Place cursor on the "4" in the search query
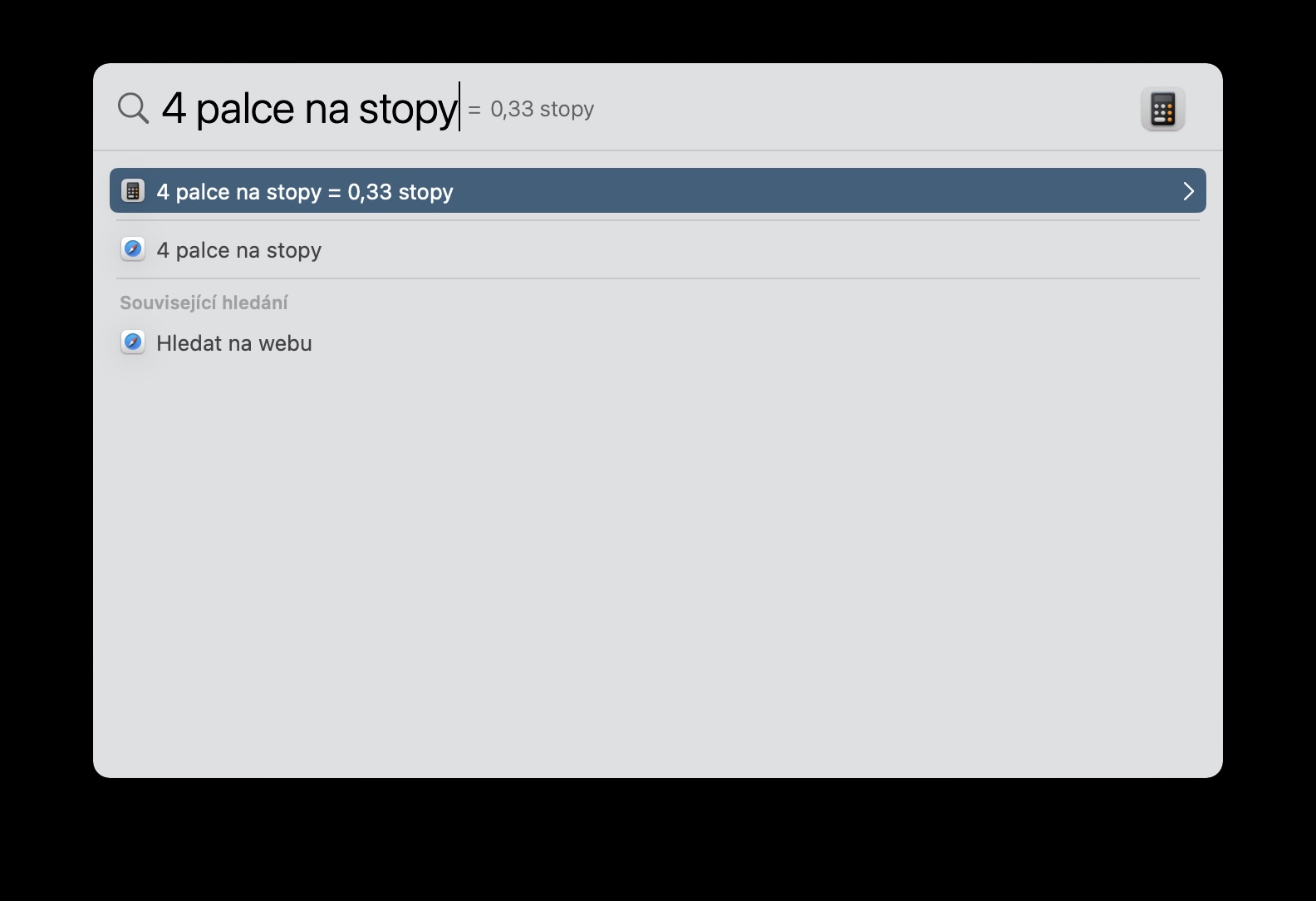Viewport: 1316px width, 901px height. (173, 109)
